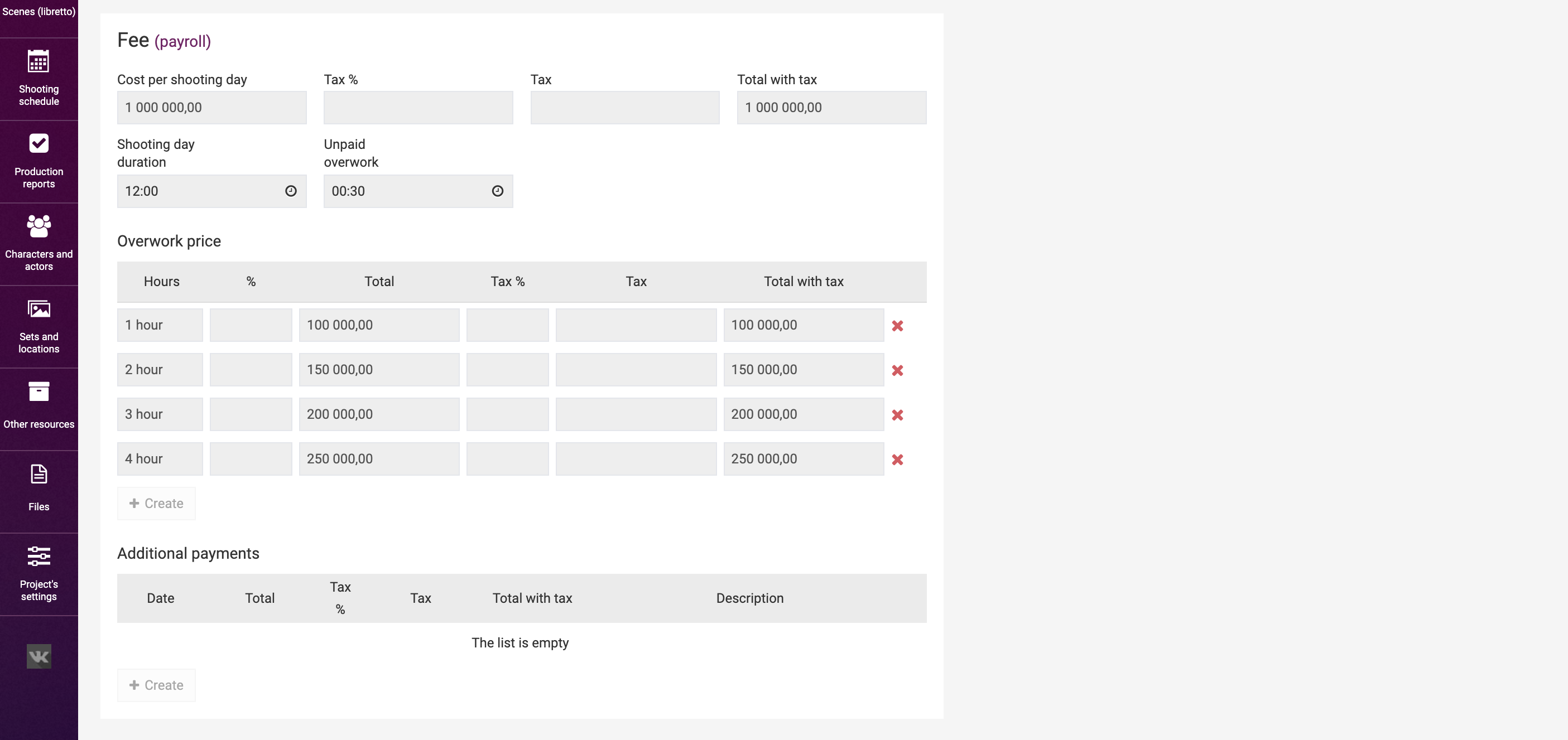Screen dimensions: 1568x740
Task: Click the VK social network icon
Action: pos(39,656)
